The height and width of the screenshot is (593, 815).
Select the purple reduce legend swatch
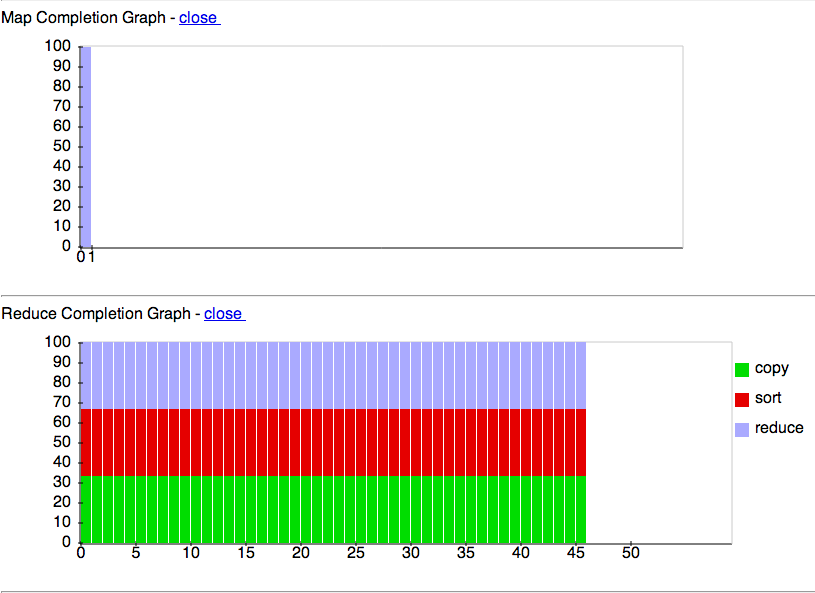pos(742,429)
